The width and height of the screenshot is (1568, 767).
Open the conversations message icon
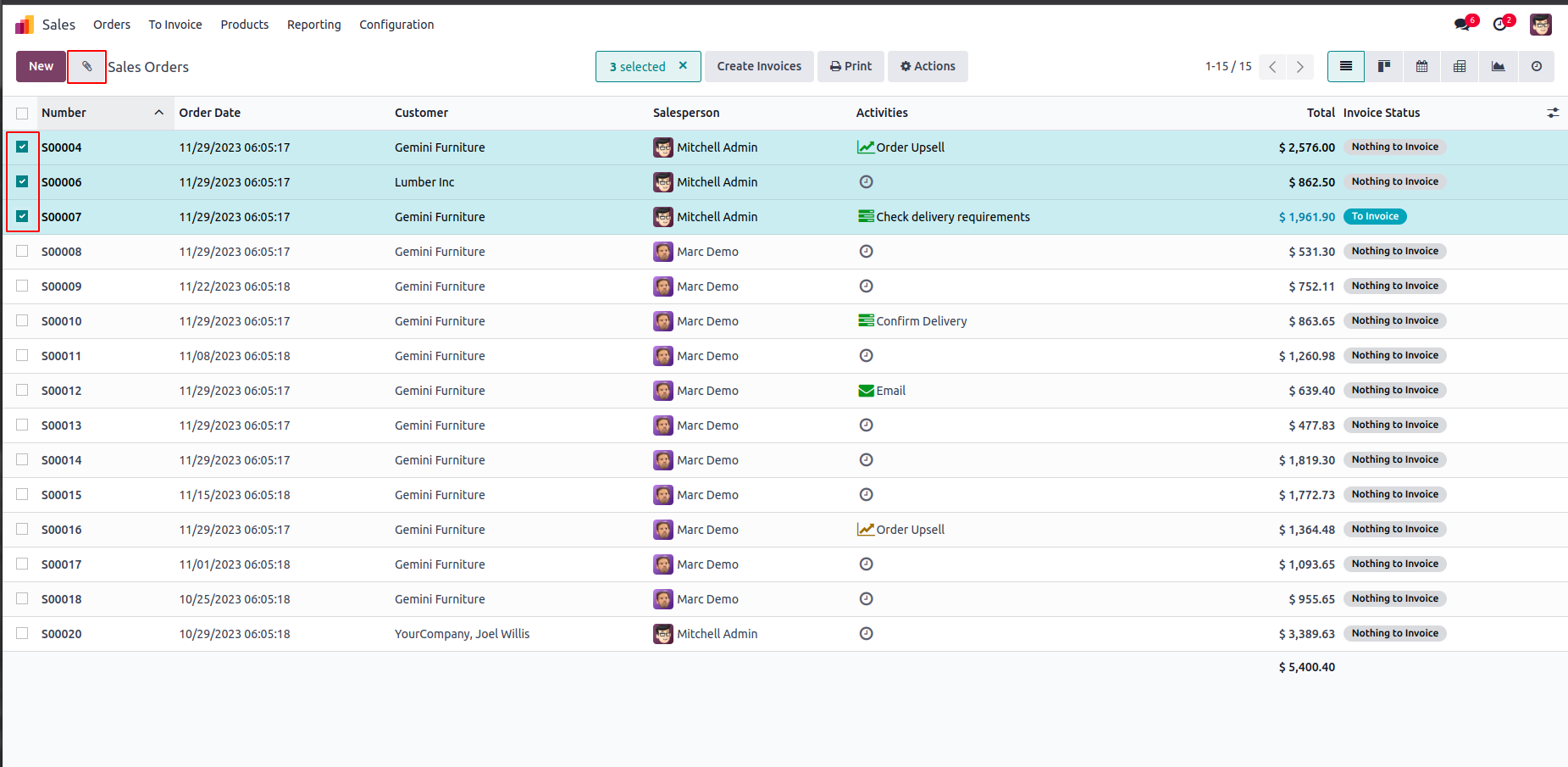(x=1462, y=25)
